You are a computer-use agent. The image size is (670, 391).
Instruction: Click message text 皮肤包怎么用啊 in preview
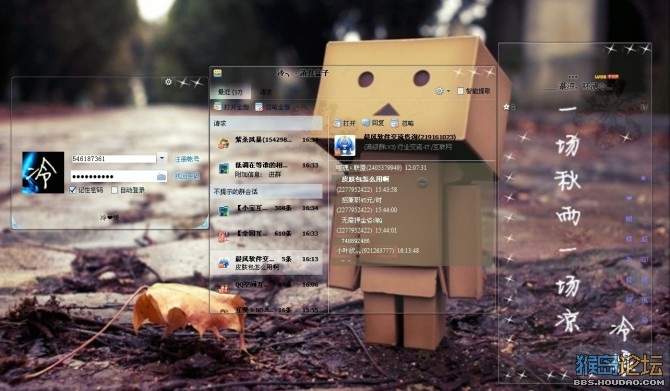pos(365,179)
